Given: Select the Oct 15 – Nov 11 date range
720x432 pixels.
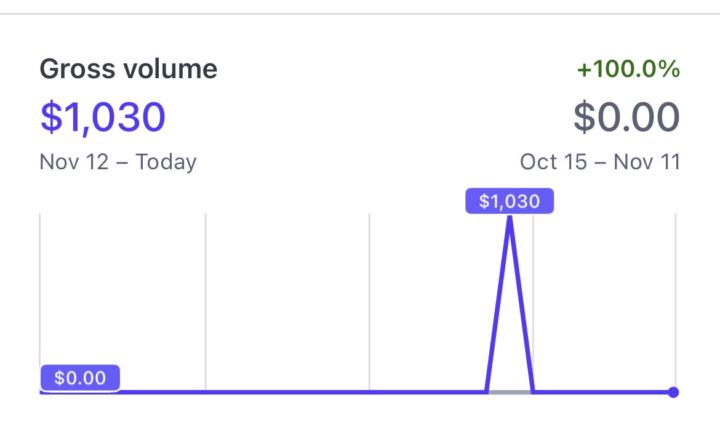Looking at the screenshot, I should point(600,161).
